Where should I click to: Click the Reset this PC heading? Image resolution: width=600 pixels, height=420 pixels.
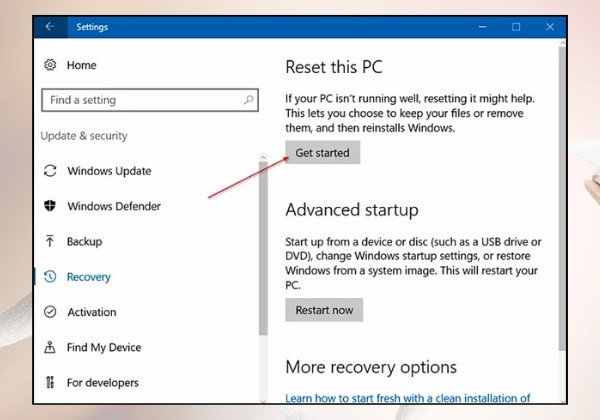334,67
